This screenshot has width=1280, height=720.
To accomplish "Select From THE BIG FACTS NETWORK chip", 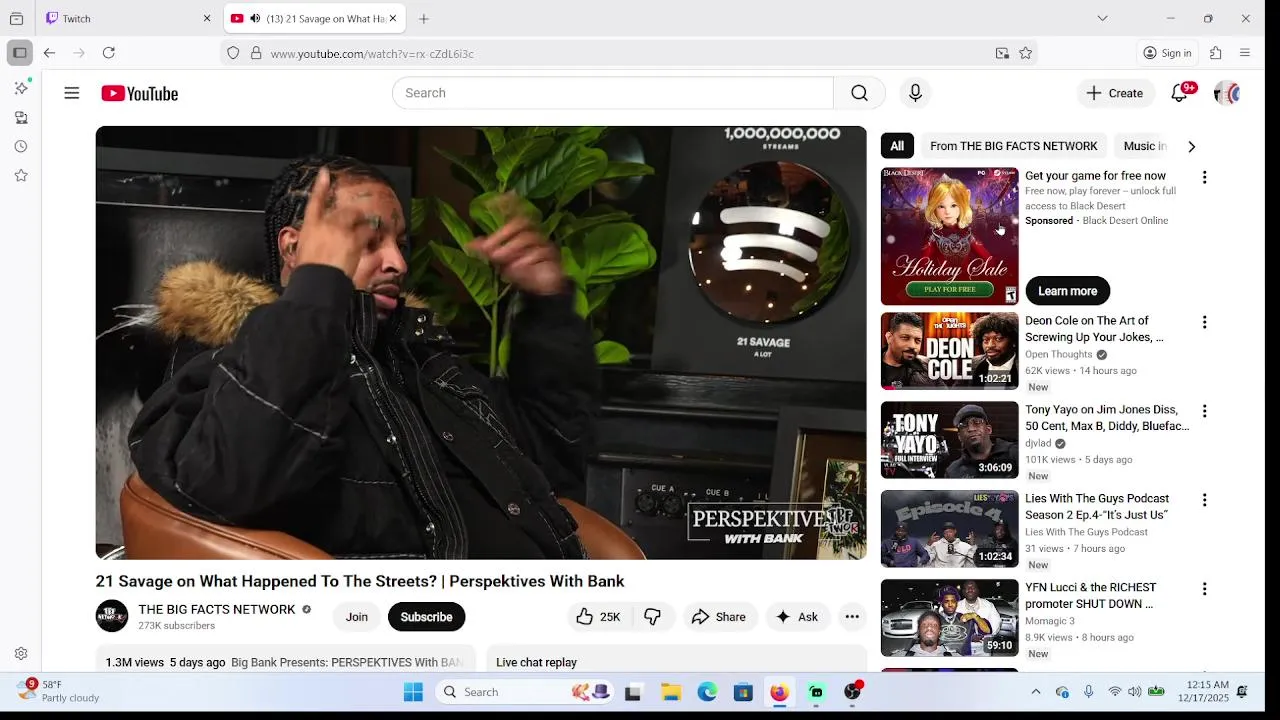I will tap(1013, 146).
